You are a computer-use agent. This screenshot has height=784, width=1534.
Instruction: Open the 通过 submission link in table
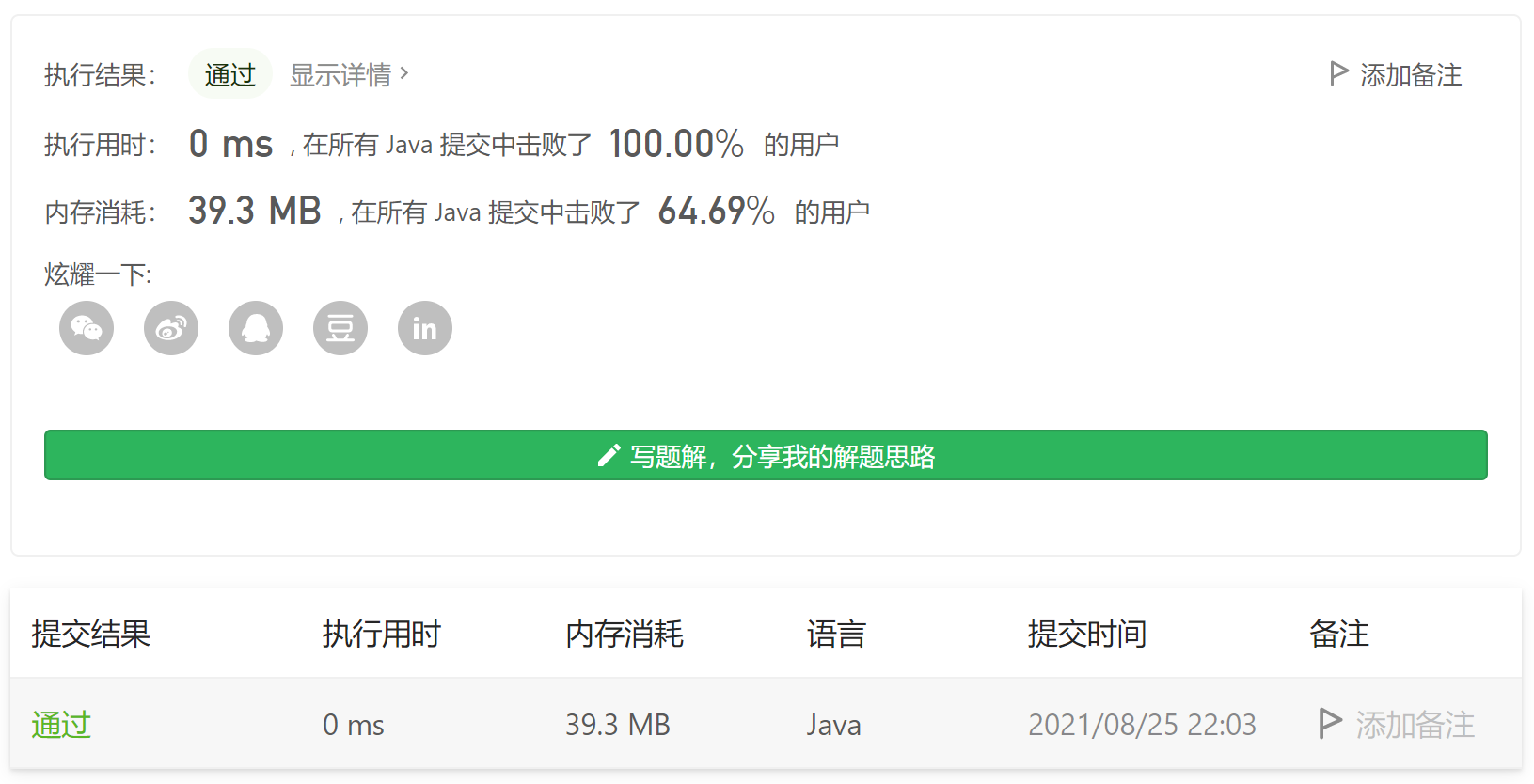(x=61, y=725)
